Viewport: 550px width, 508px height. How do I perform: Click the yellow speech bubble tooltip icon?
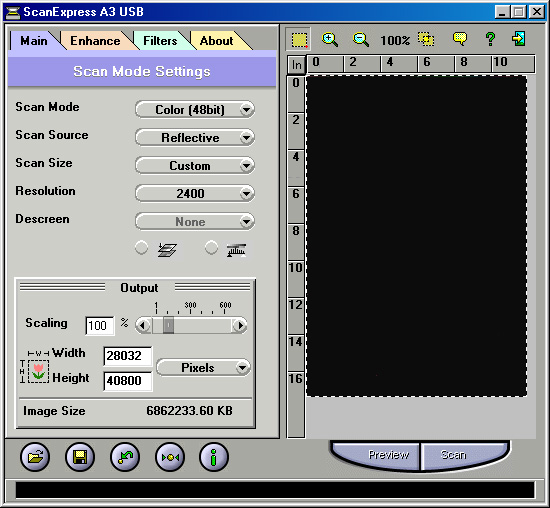(460, 39)
